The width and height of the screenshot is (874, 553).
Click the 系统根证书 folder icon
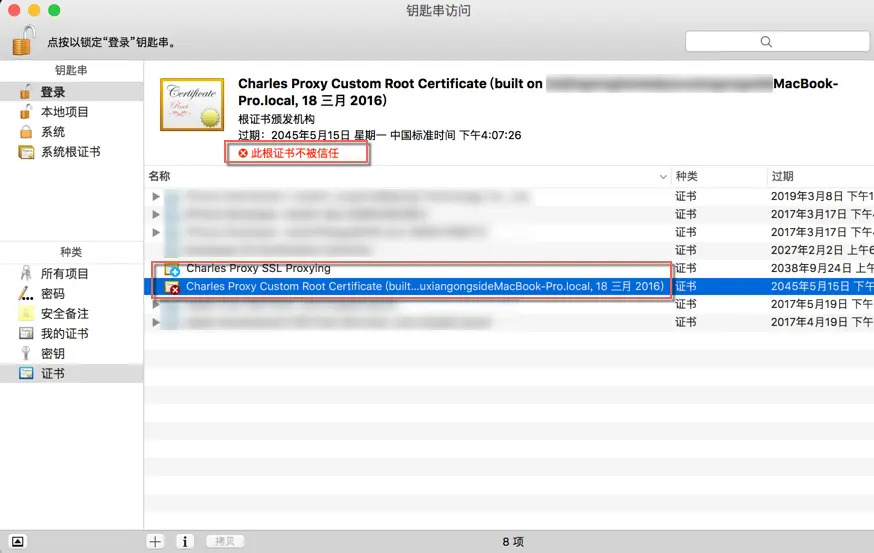tap(26, 152)
